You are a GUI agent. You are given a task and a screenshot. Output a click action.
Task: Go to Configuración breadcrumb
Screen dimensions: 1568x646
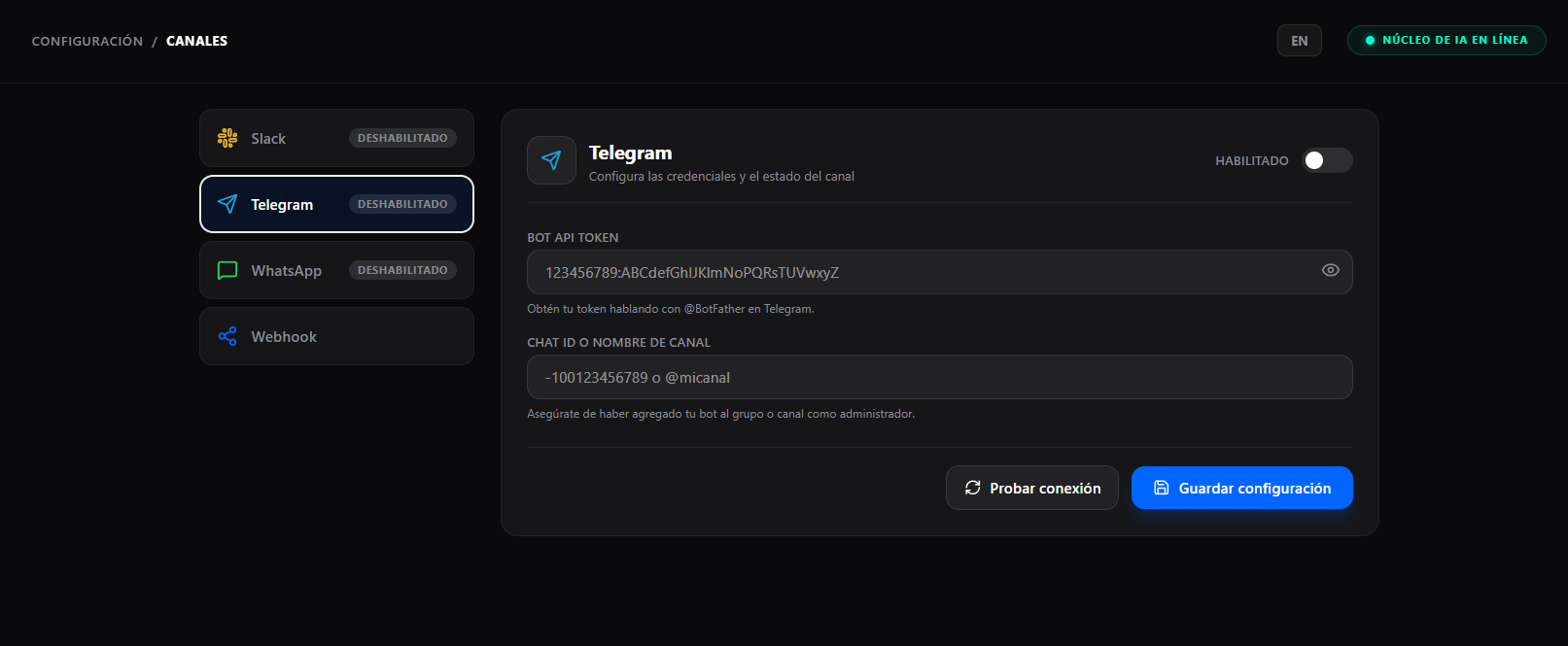87,41
